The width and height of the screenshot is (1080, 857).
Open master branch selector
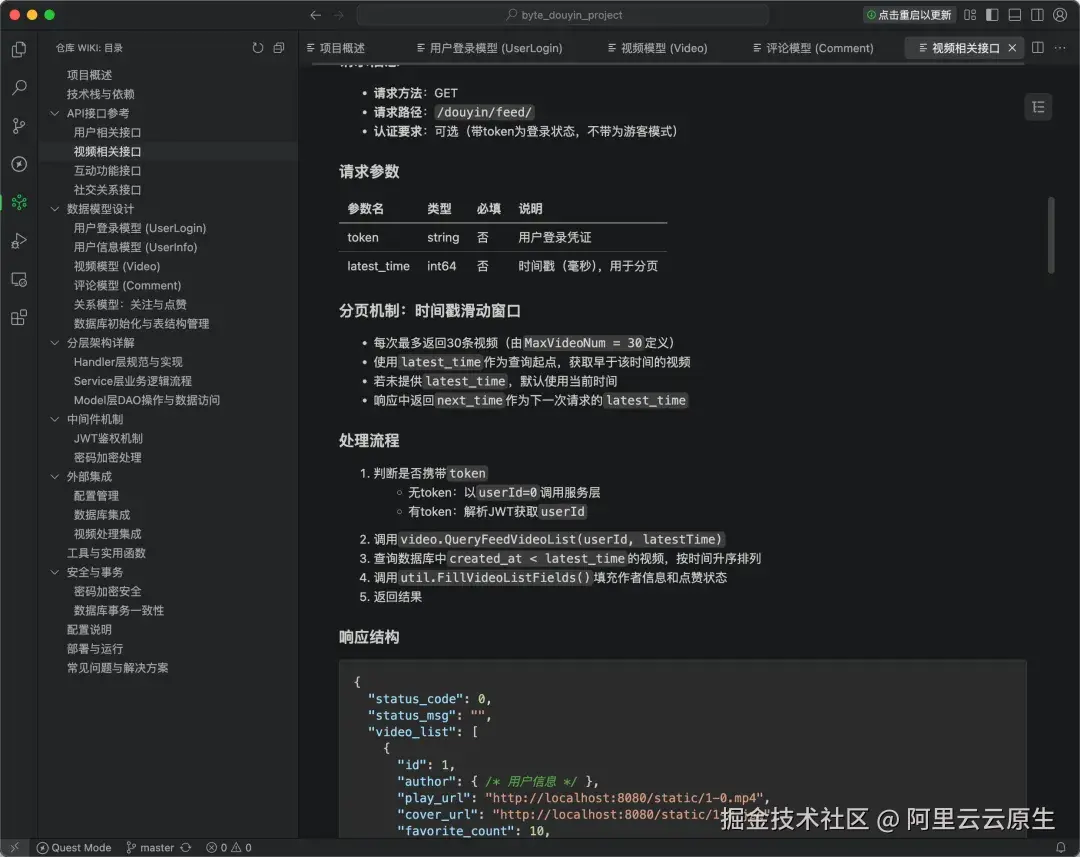[x=150, y=847]
